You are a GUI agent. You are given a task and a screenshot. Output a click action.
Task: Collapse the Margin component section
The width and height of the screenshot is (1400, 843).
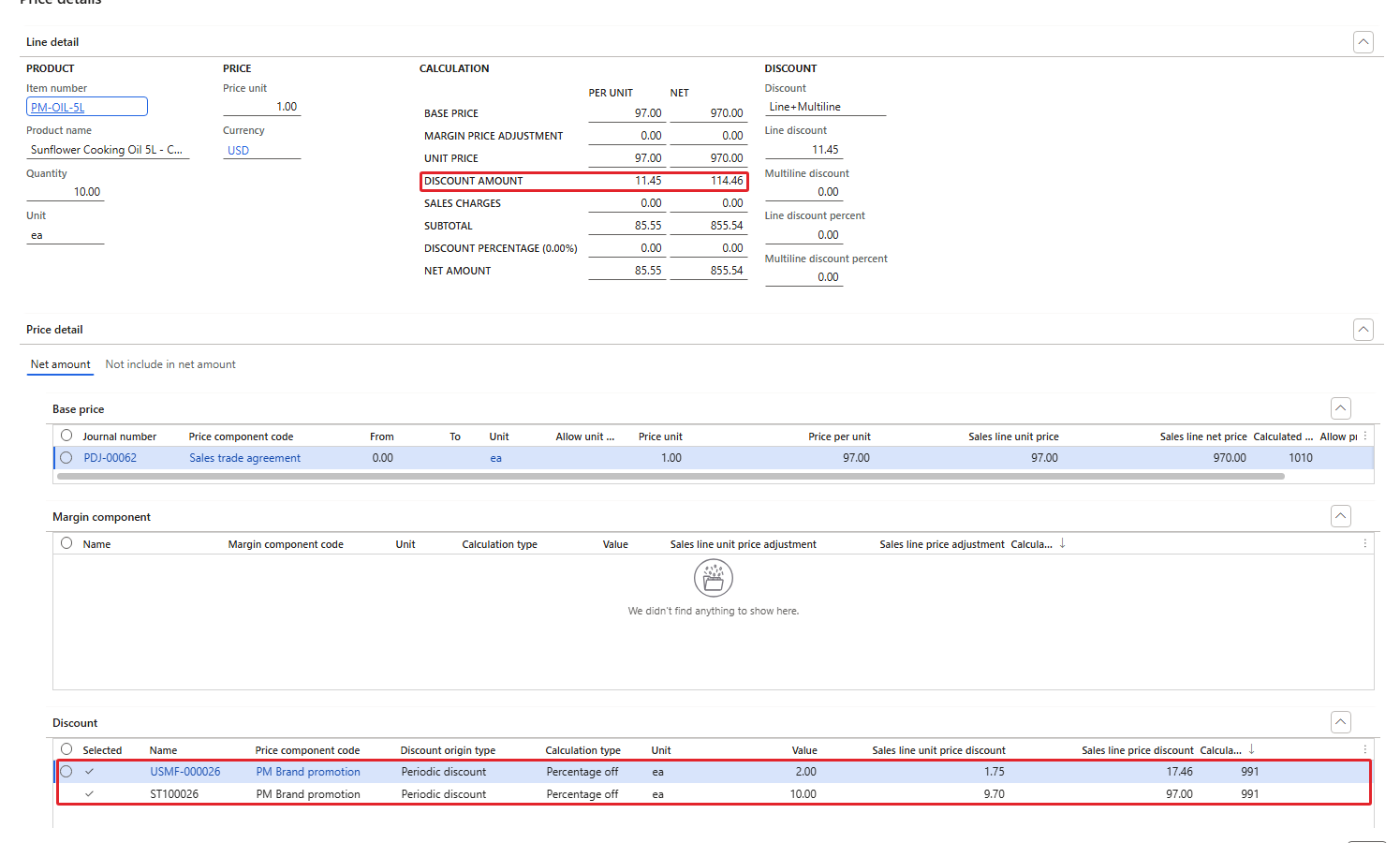click(x=1341, y=516)
